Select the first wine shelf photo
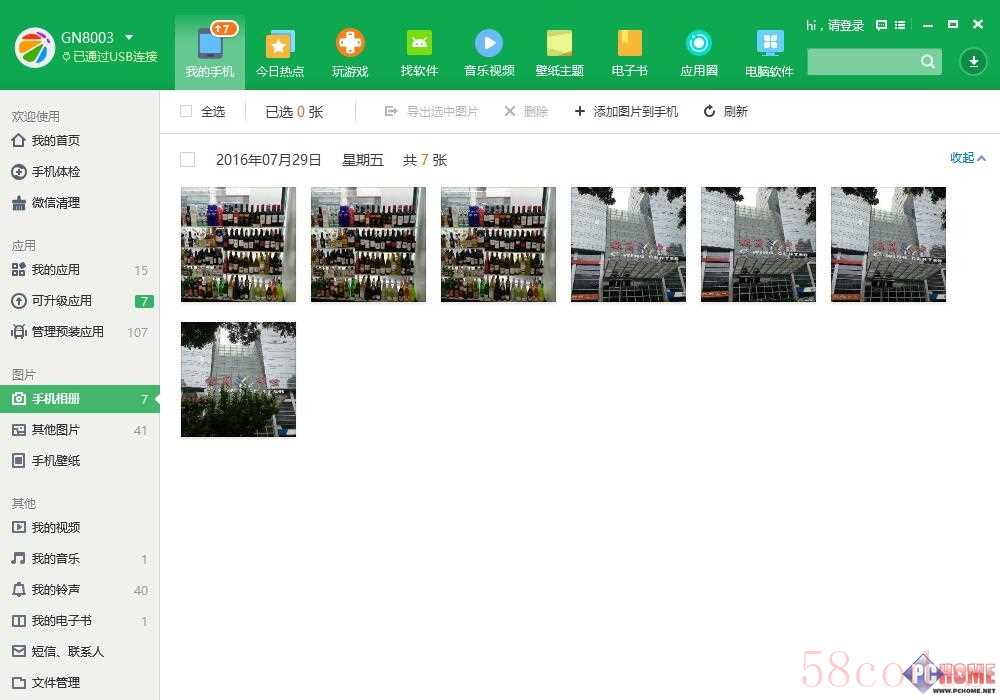The width and height of the screenshot is (1000, 700). pos(239,244)
